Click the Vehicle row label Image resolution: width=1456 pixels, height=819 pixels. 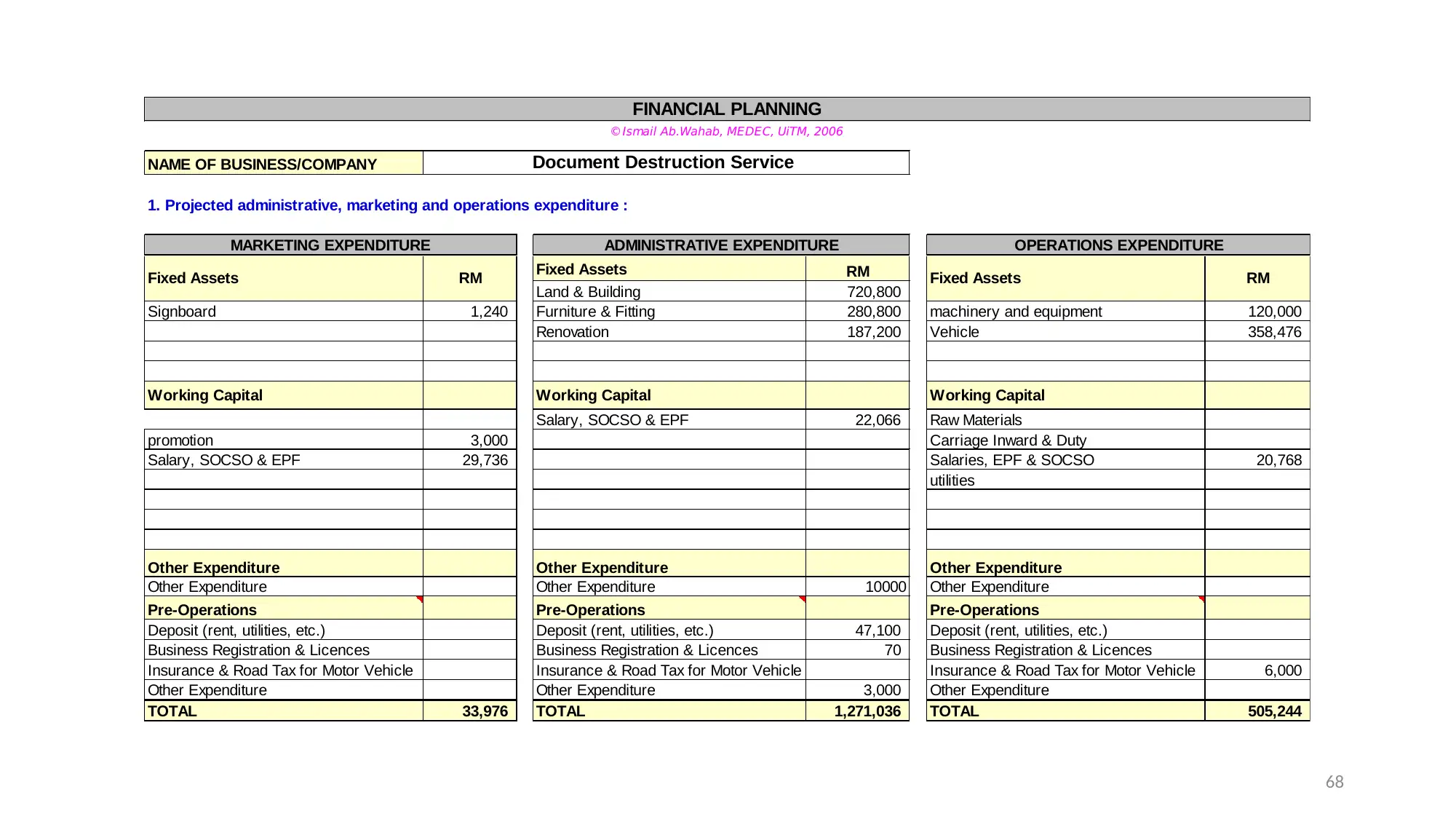coord(954,332)
